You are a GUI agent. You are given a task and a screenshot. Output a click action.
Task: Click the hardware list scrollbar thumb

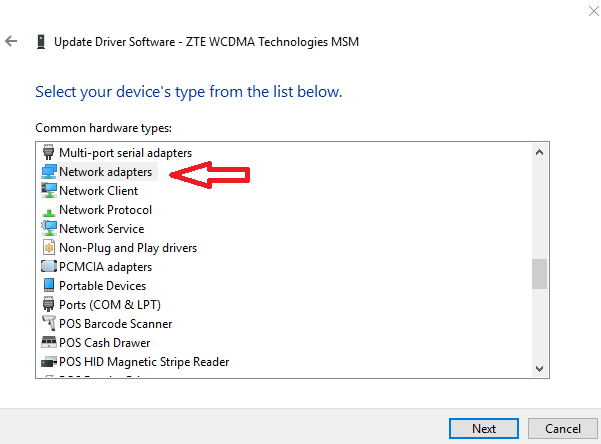tap(540, 274)
